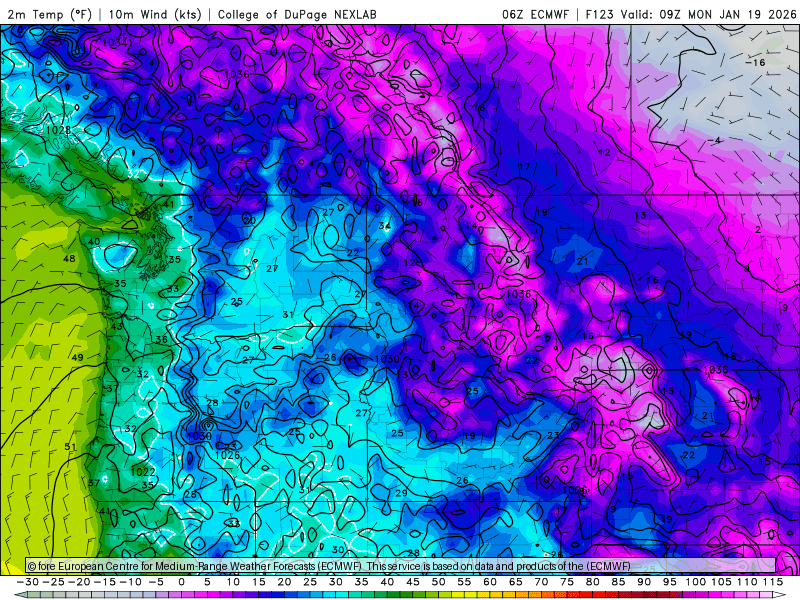
Task: Click the "45" label on the color scale
Action: click(x=413, y=582)
